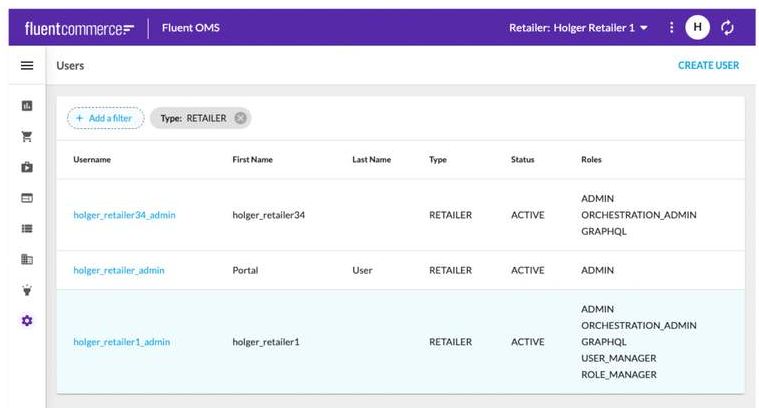Viewport: 759px width, 408px height.
Task: Click the lightbulb insights icon in sidebar
Action: (x=27, y=290)
